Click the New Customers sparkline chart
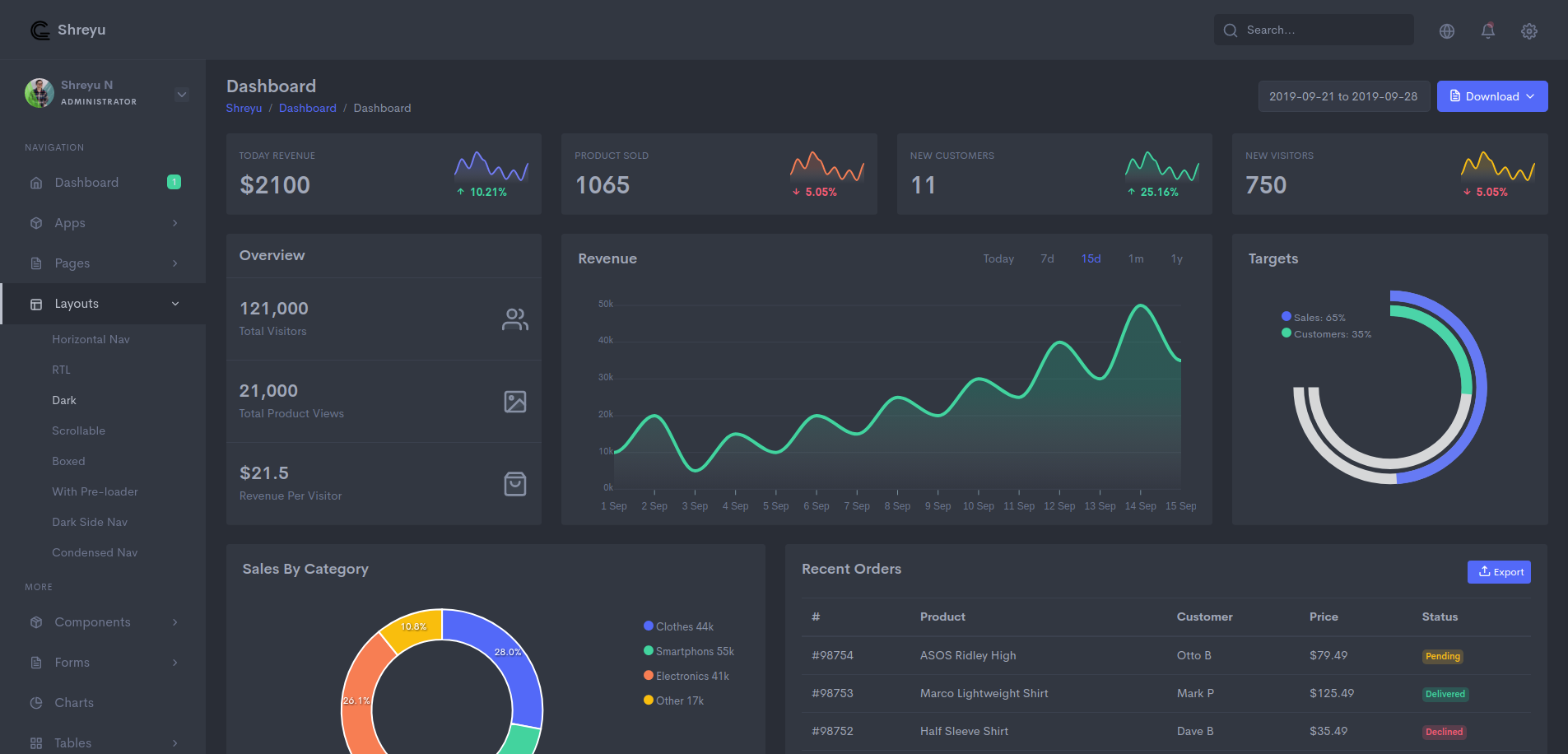This screenshot has width=1568, height=754. (1162, 166)
